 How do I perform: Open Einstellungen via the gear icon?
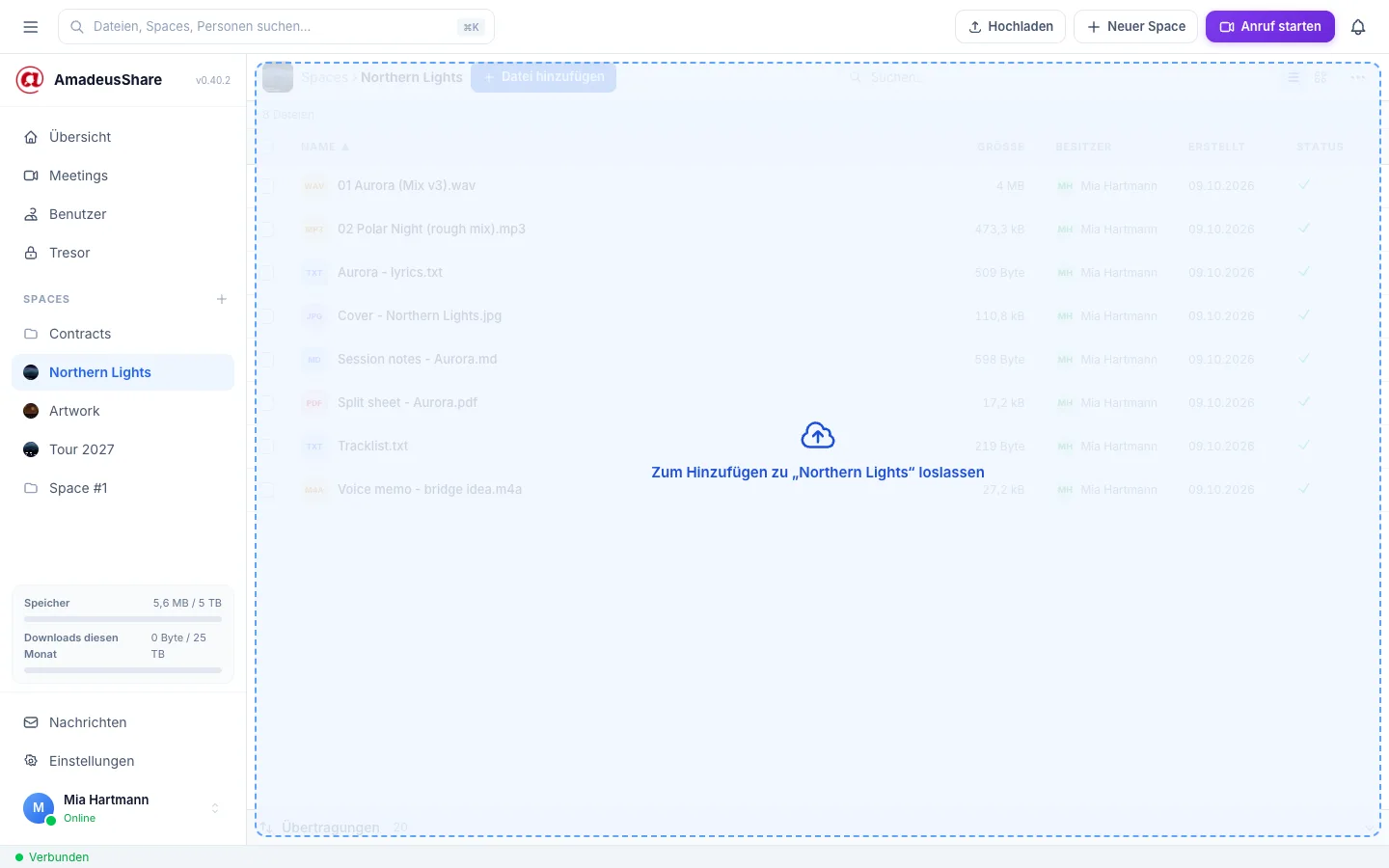(31, 761)
